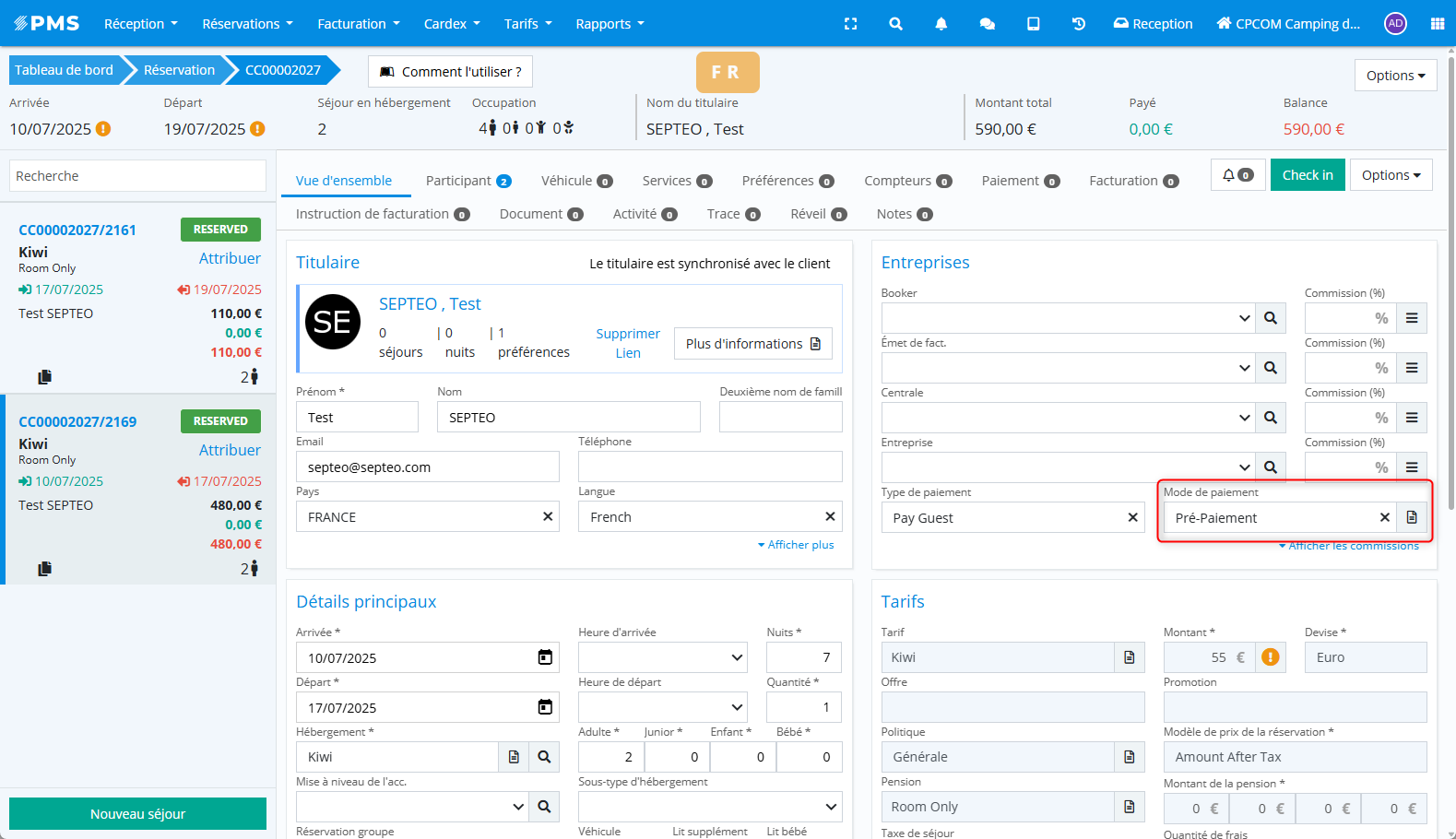This screenshot has height=839, width=1456.
Task: Open the search magnifier in top navbar
Action: (x=895, y=24)
